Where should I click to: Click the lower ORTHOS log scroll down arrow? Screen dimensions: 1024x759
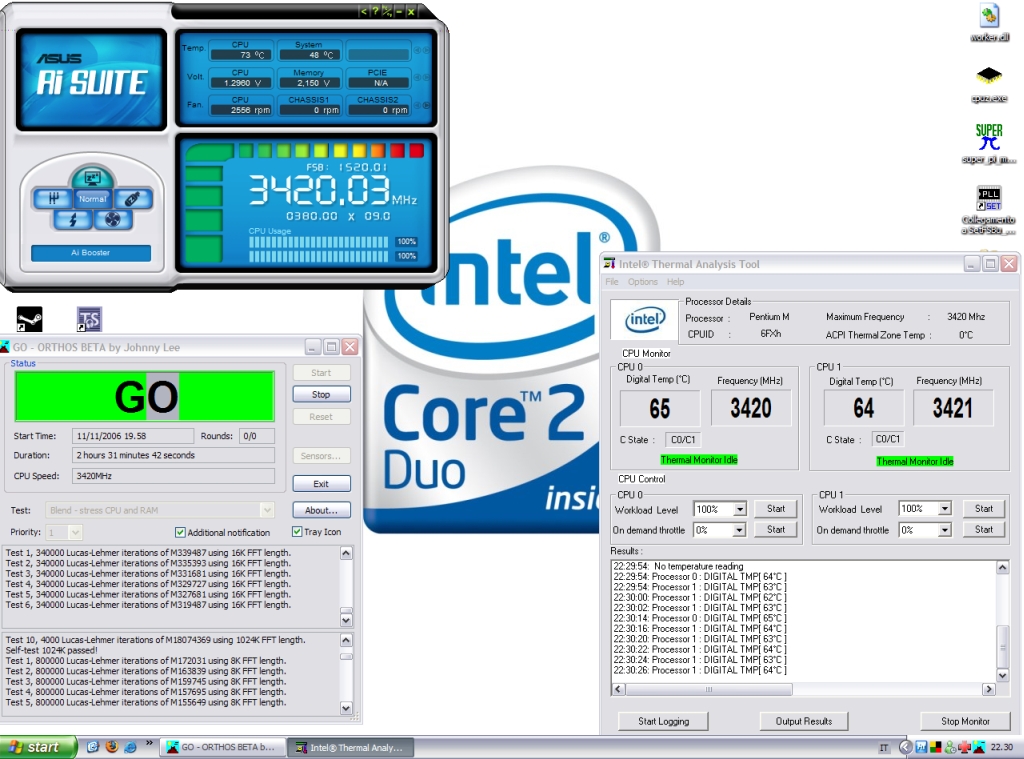[x=346, y=707]
